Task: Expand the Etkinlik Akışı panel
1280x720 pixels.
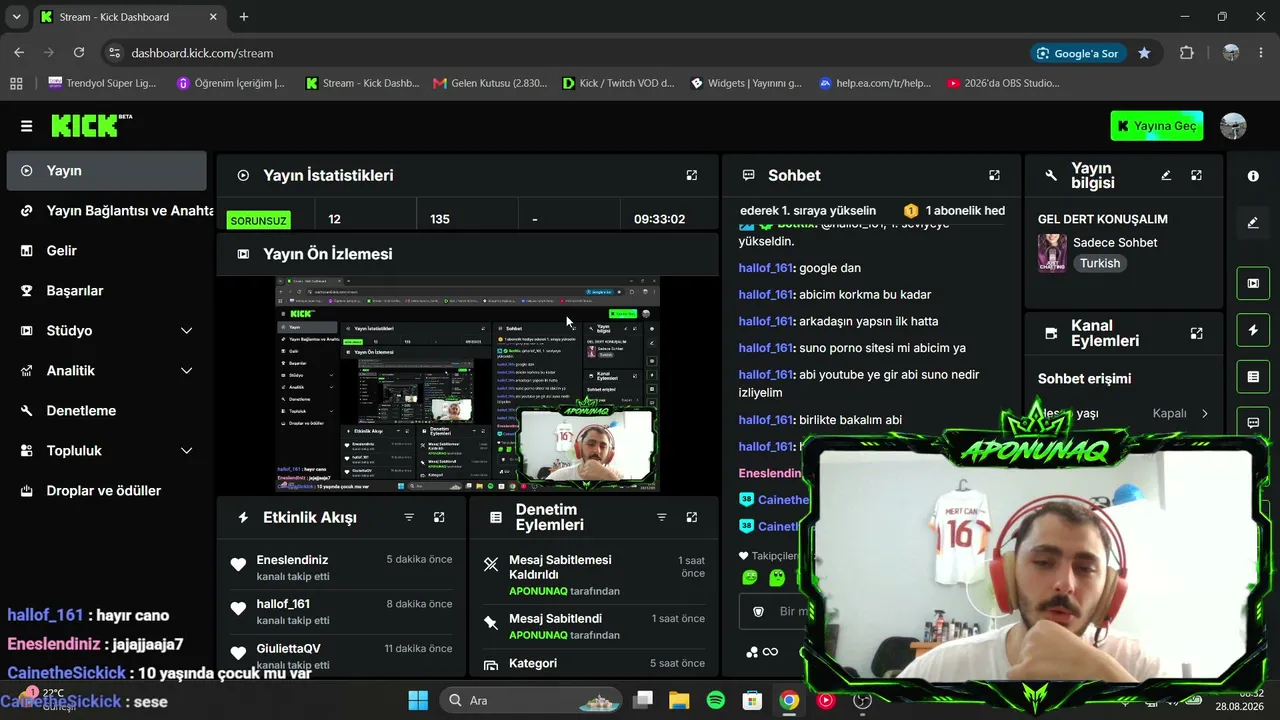Action: [x=439, y=517]
